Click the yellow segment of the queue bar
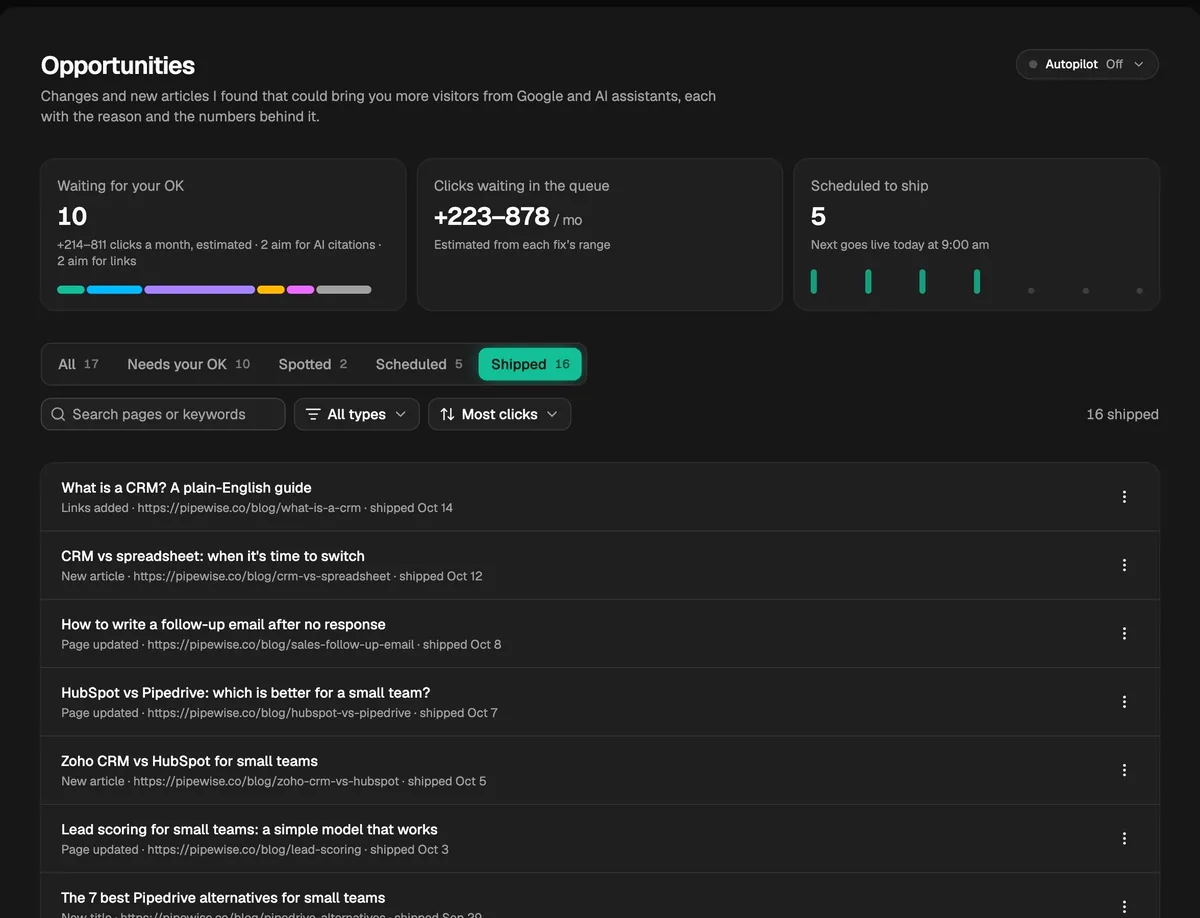This screenshot has width=1200, height=918. click(271, 290)
